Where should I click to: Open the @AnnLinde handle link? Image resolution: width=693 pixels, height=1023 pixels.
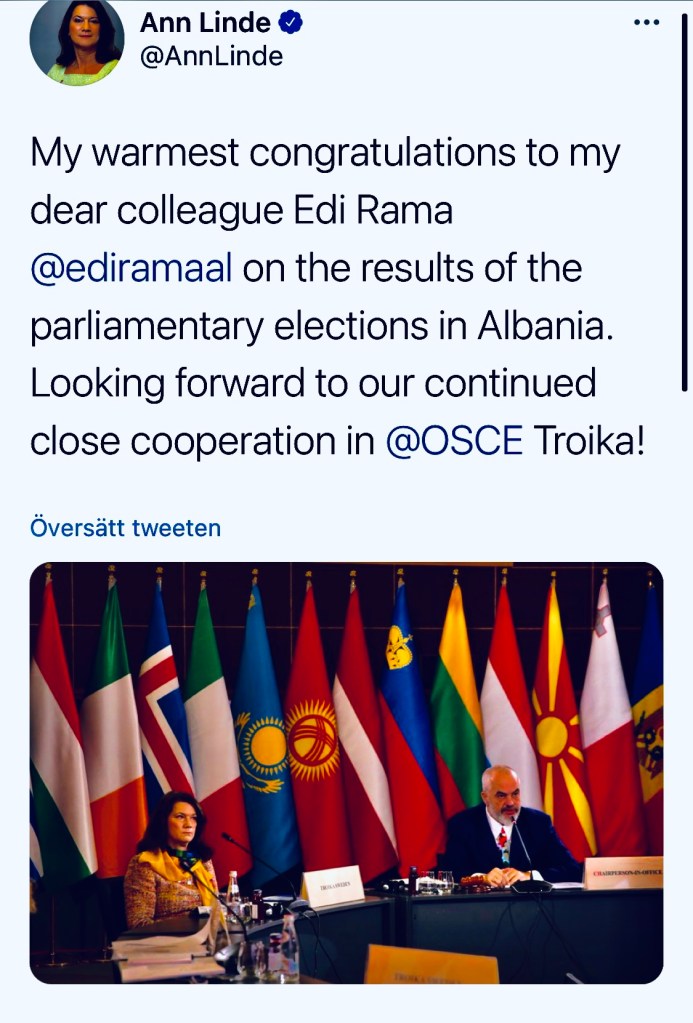(x=211, y=57)
